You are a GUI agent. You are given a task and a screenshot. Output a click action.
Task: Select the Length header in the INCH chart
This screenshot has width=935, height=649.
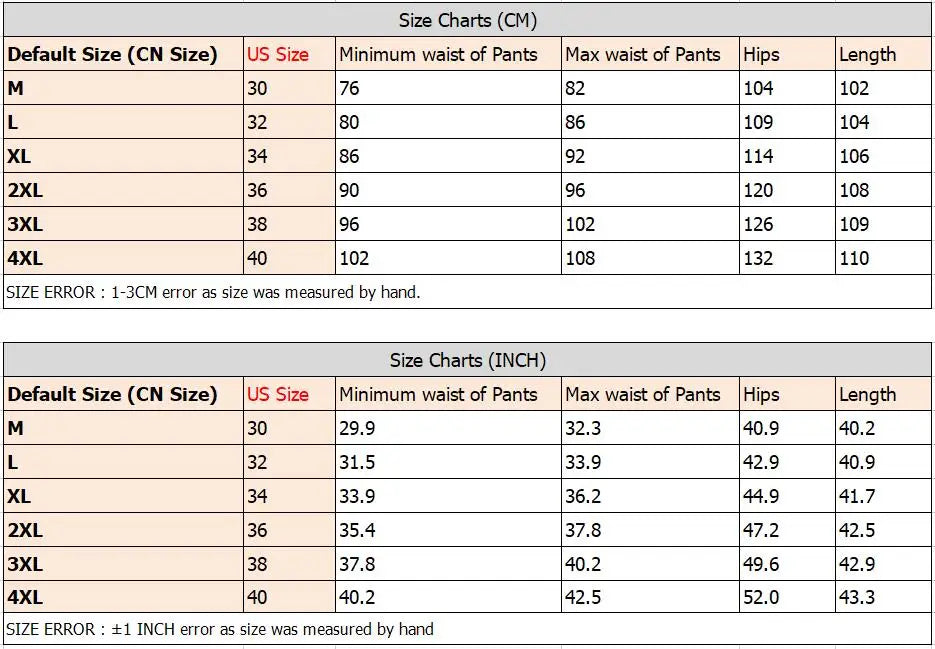[x=868, y=394]
